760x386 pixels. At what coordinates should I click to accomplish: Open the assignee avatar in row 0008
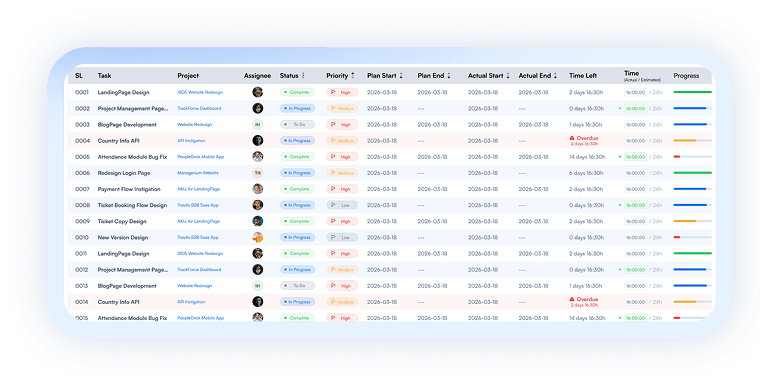pos(258,205)
